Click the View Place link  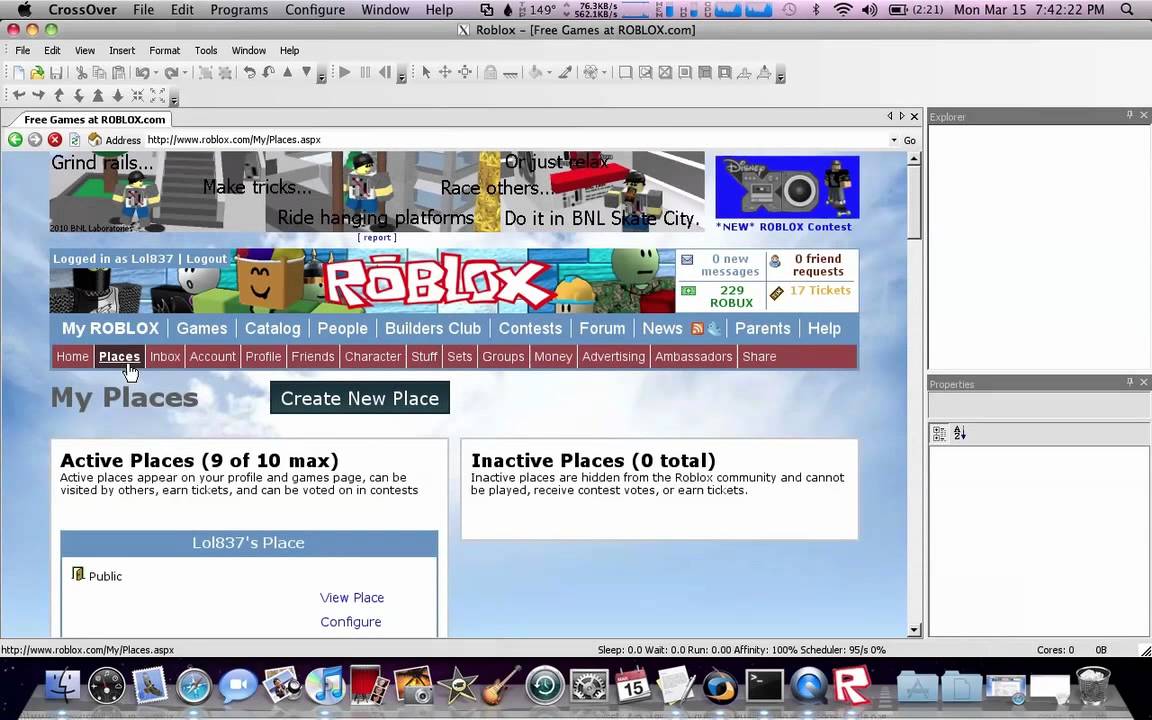point(352,597)
